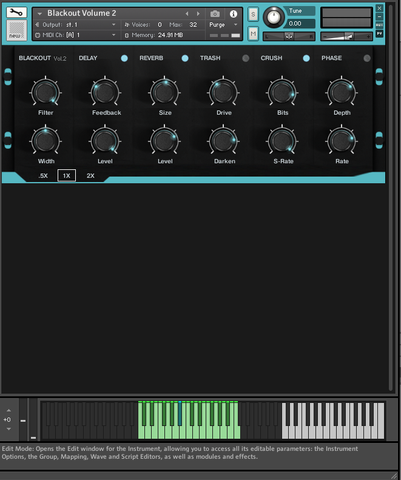The image size is (401, 480).
Task: Click the instrument thumbnail labeled new
Action: point(16,30)
